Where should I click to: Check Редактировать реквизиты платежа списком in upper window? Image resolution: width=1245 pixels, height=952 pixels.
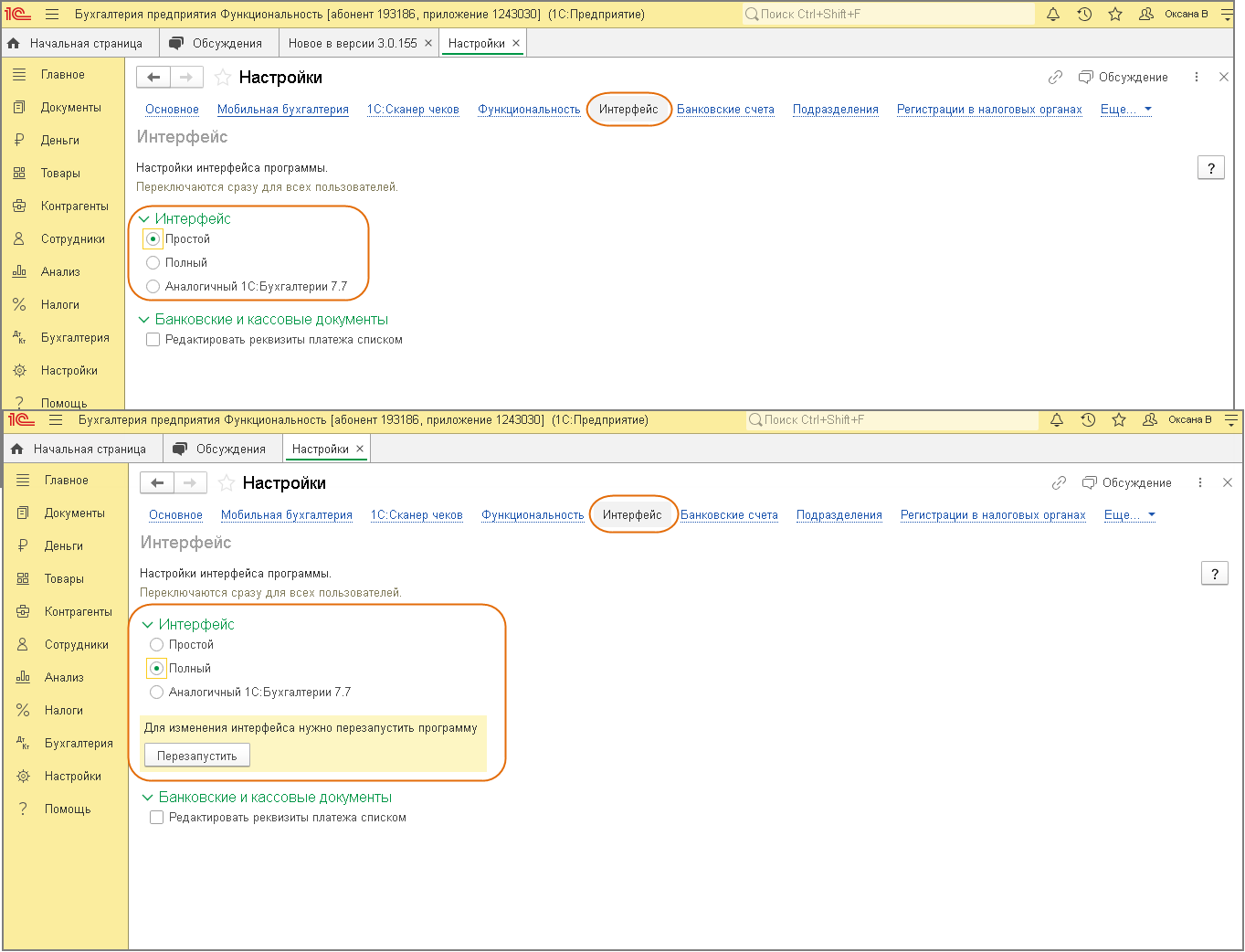(x=153, y=340)
